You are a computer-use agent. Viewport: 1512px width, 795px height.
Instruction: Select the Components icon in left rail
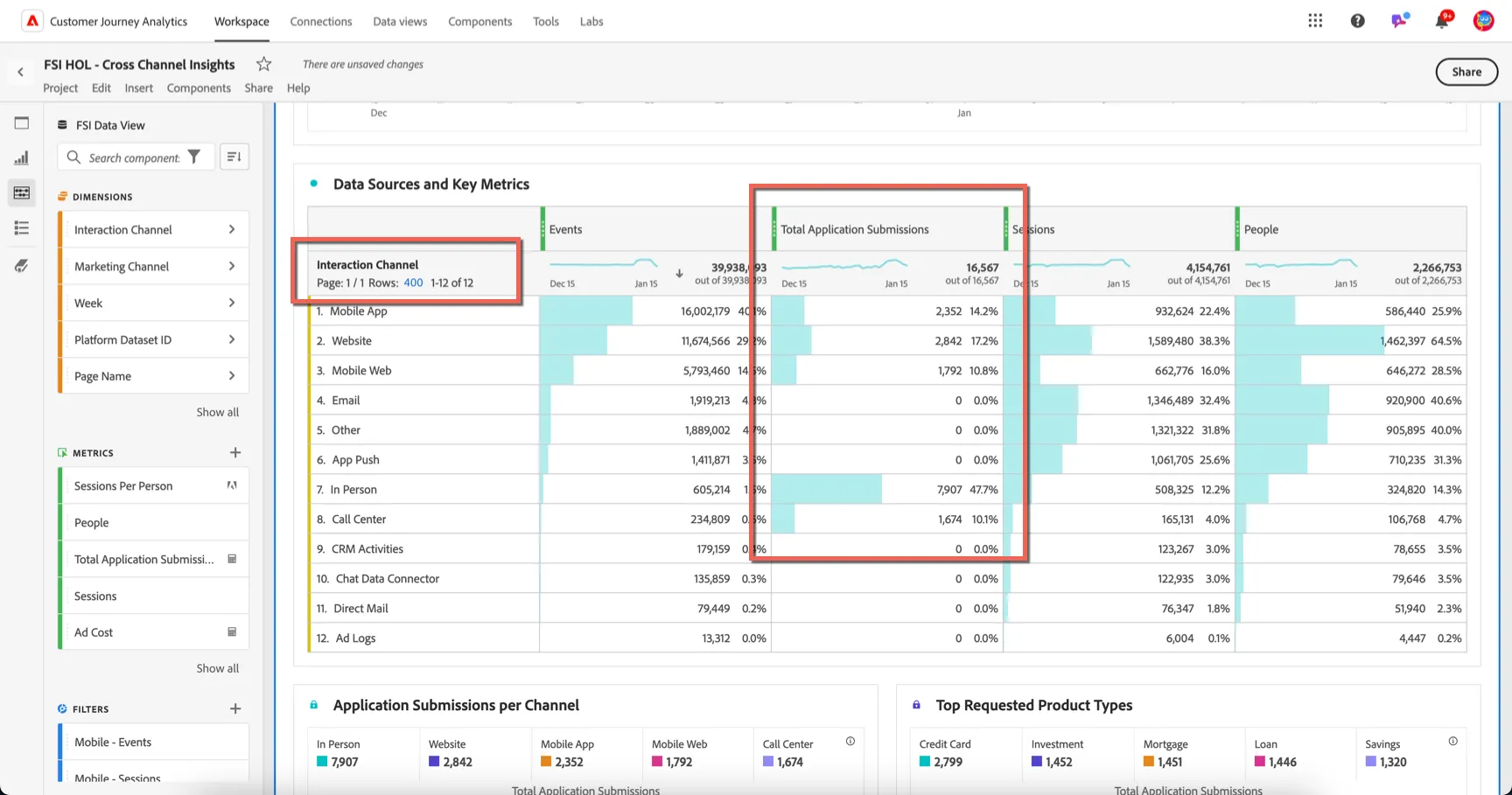click(22, 192)
